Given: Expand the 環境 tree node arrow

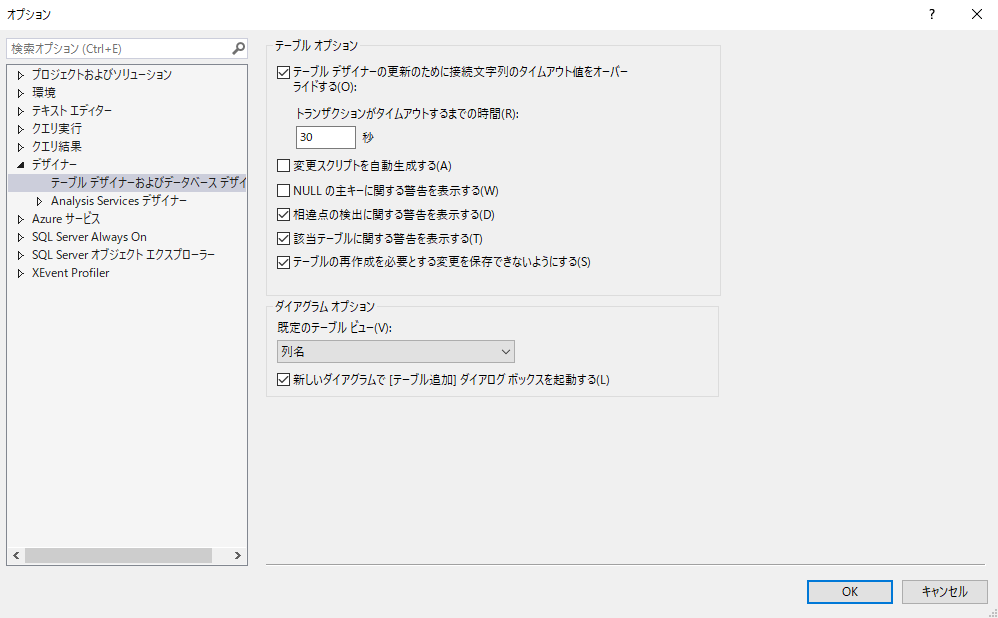Looking at the screenshot, I should (20, 93).
